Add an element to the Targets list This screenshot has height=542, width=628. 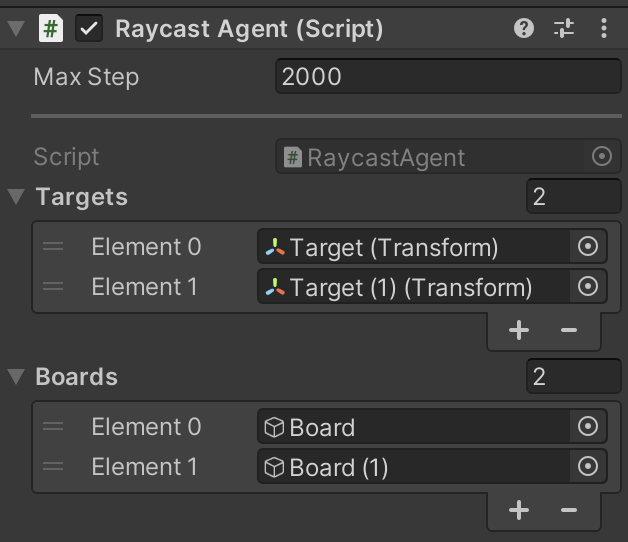(x=519, y=330)
